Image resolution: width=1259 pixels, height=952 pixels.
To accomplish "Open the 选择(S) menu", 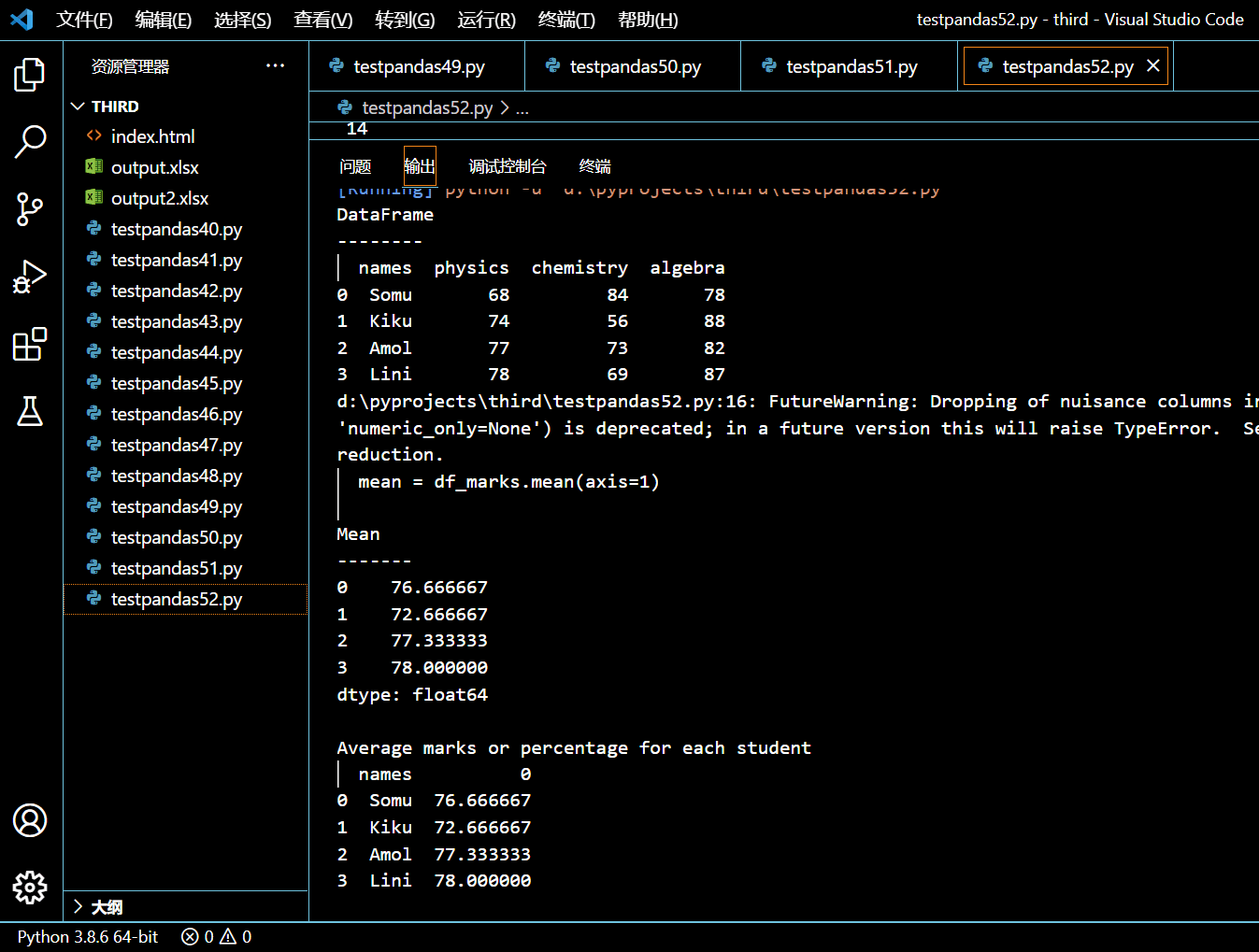I will [x=243, y=20].
